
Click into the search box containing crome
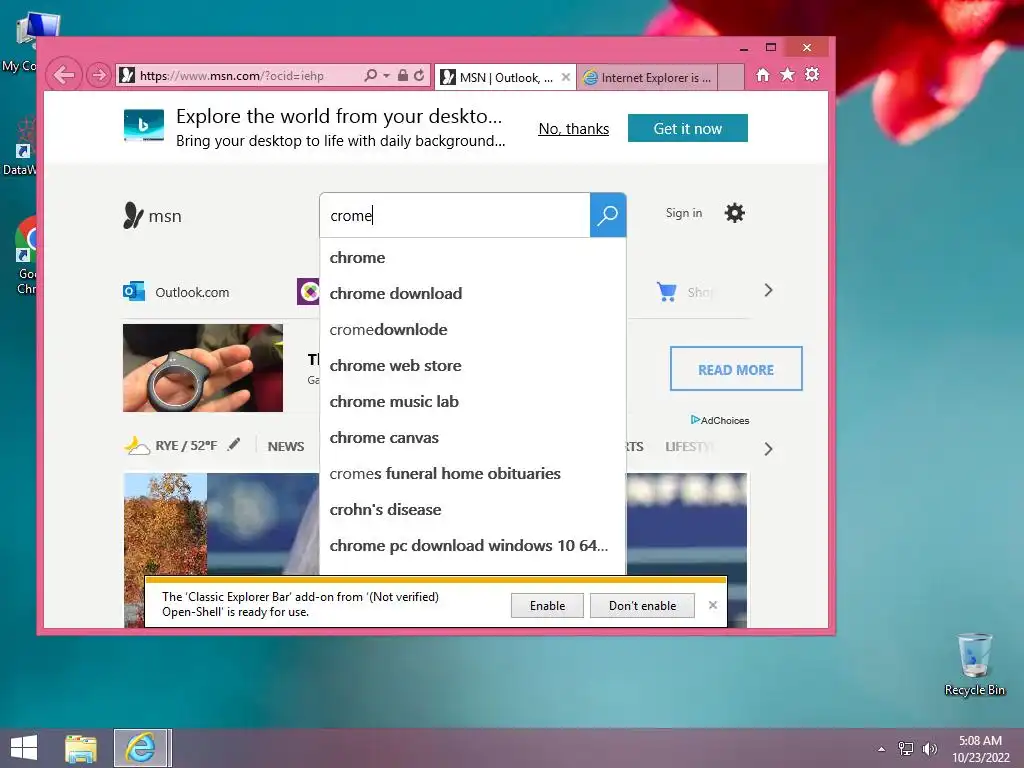click(x=455, y=216)
